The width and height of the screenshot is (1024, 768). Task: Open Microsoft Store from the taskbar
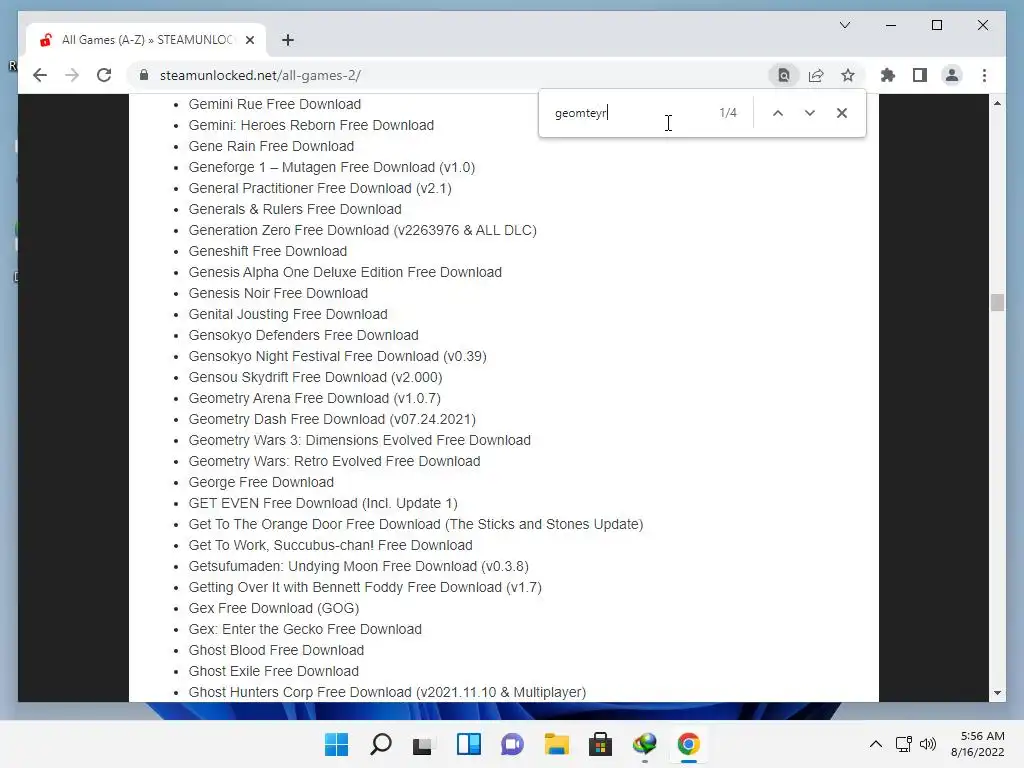600,744
